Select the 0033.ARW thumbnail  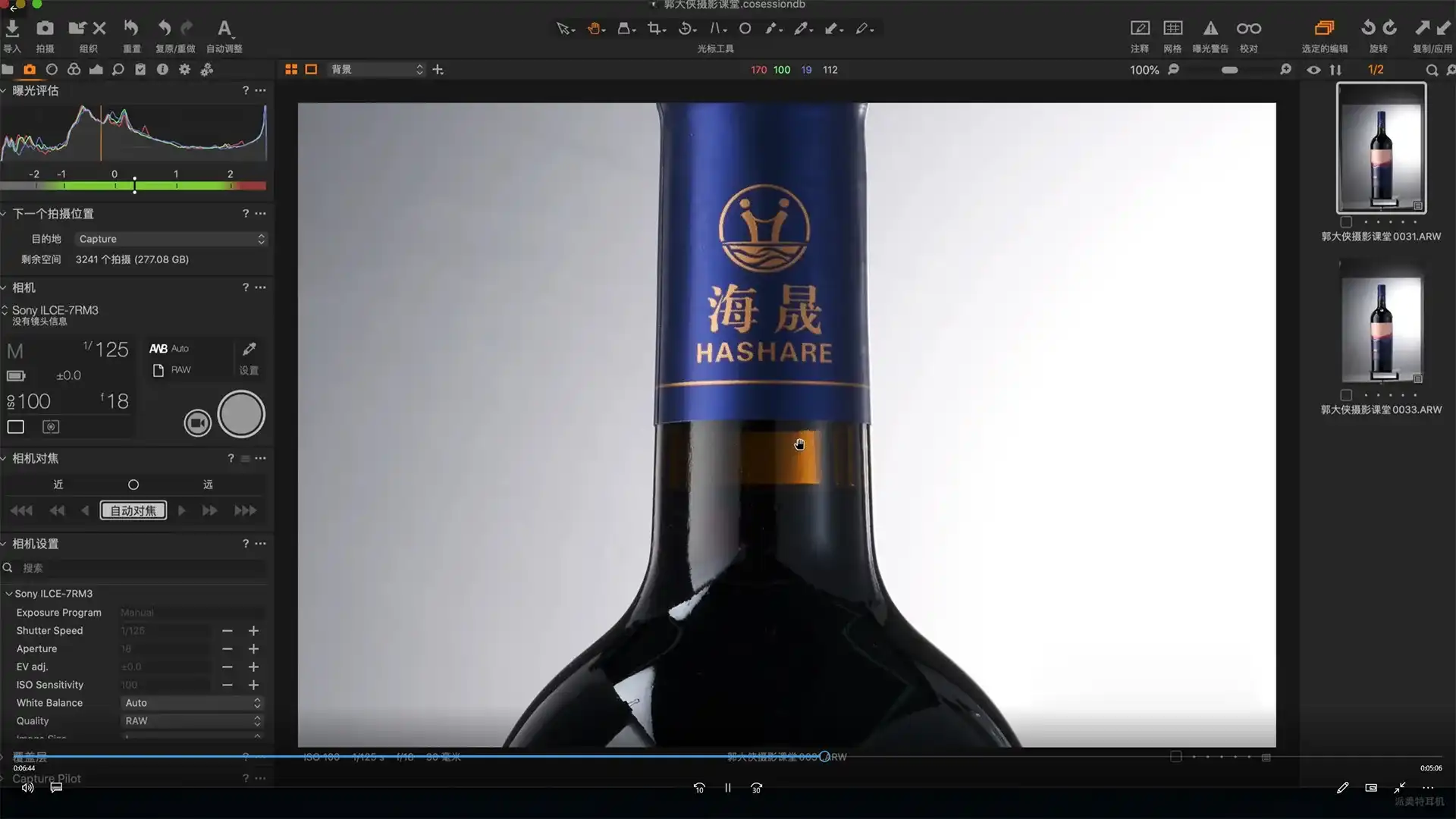click(1380, 326)
